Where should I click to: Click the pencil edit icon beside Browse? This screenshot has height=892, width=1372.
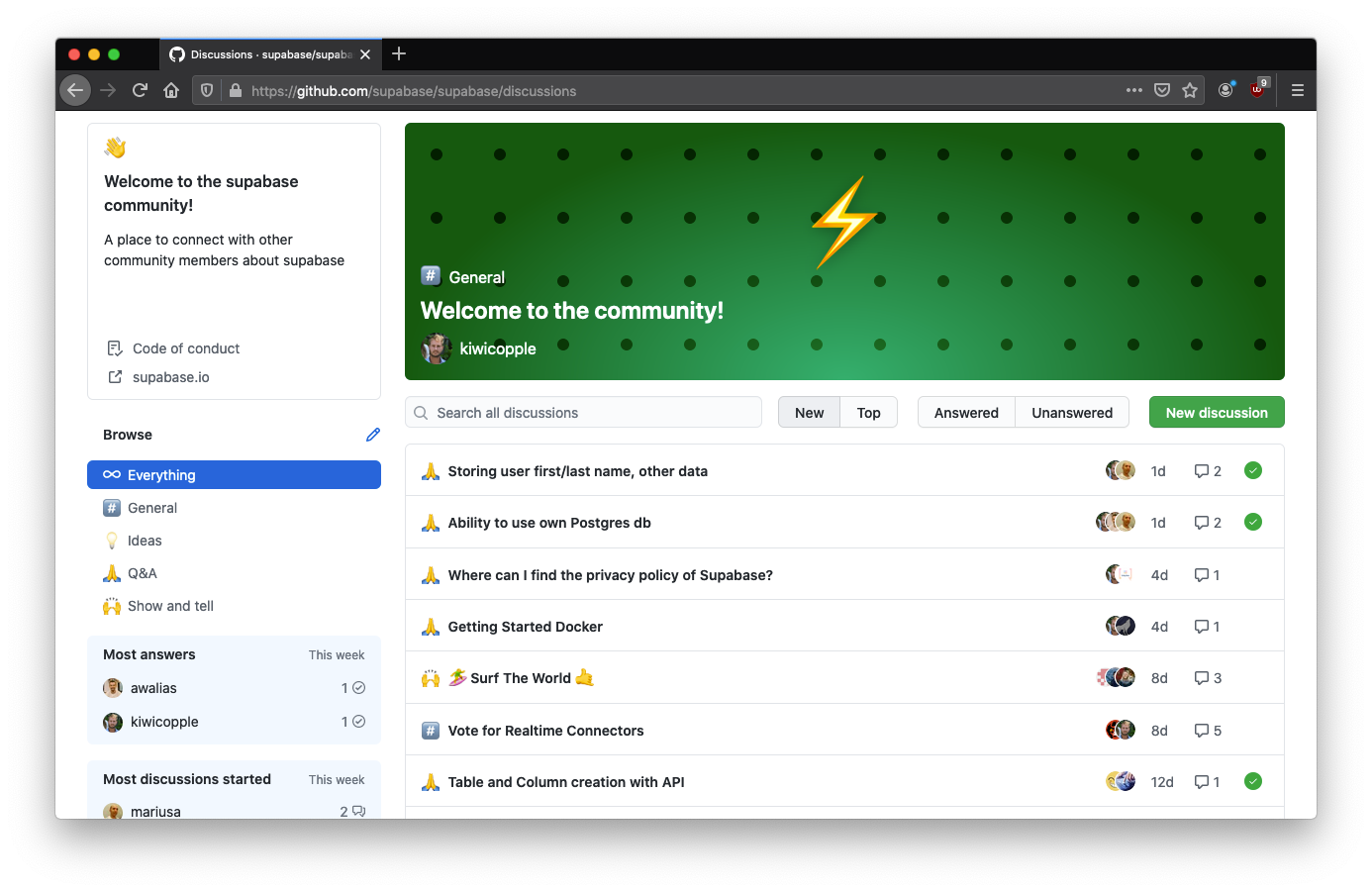click(x=373, y=435)
